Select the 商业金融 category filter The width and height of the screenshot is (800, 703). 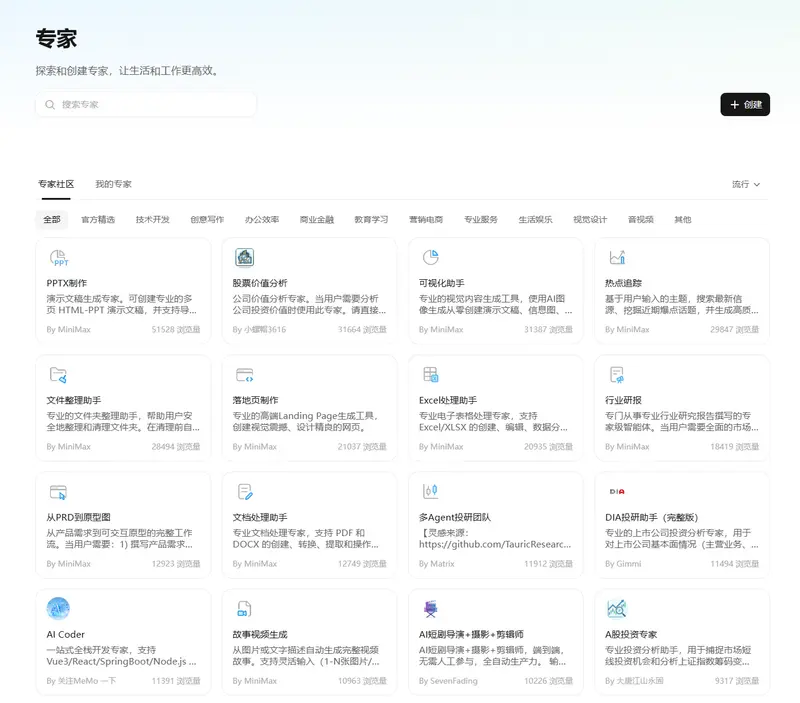coord(317,219)
